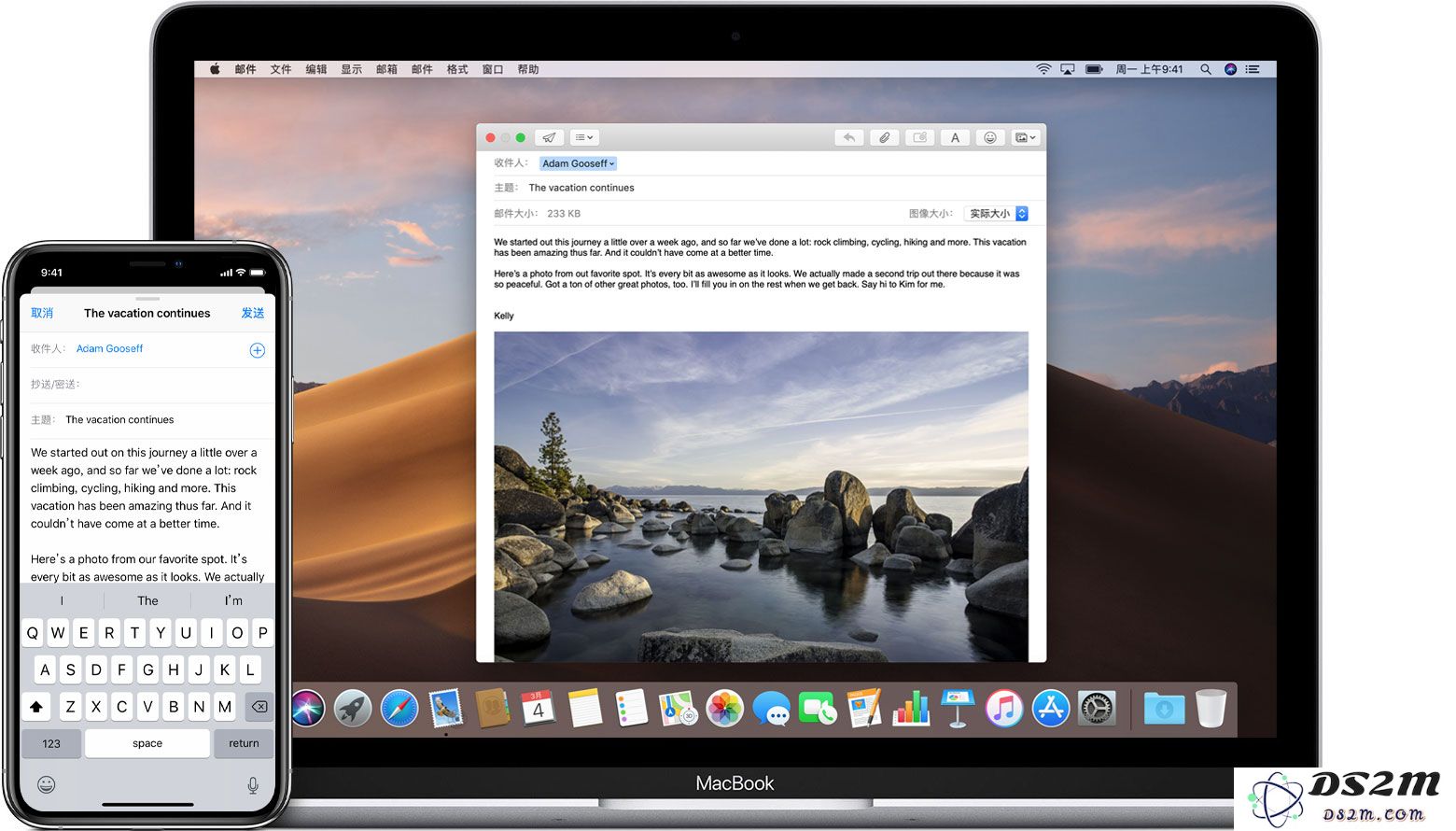The width and height of the screenshot is (1456, 831).
Task: Open Trash in Dock
Action: 1211,709
